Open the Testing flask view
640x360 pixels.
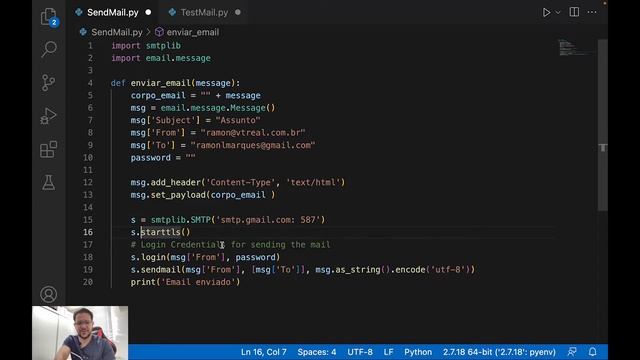click(49, 182)
